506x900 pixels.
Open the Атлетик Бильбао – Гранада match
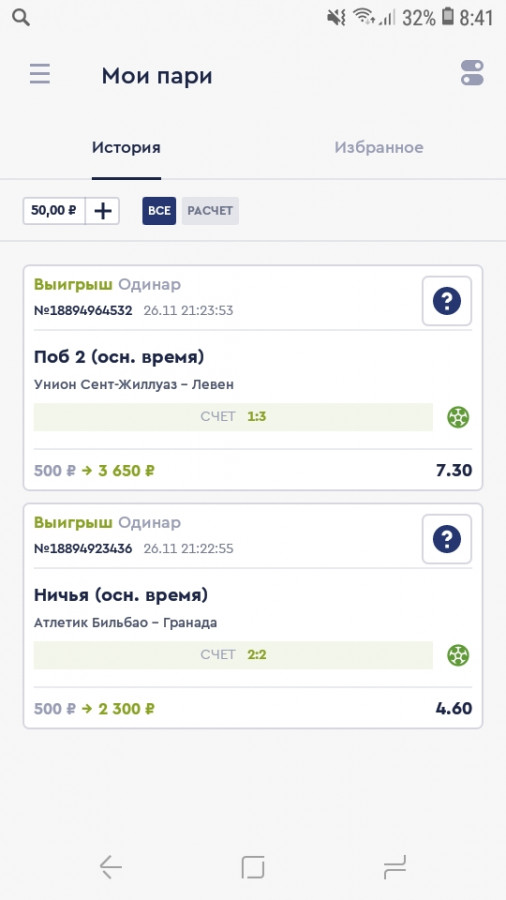pyautogui.click(x=125, y=622)
